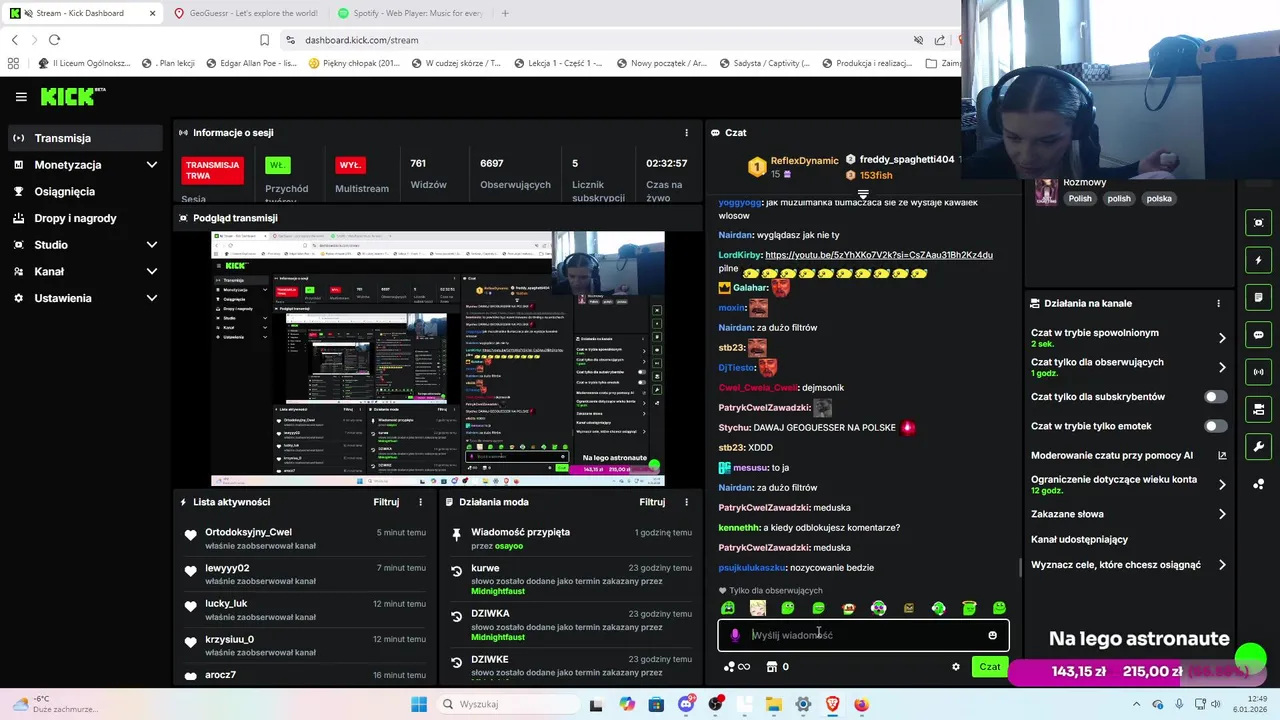
Task: Open Ograniczenie dotyczące wieku konta settings
Action: [x=1129, y=484]
